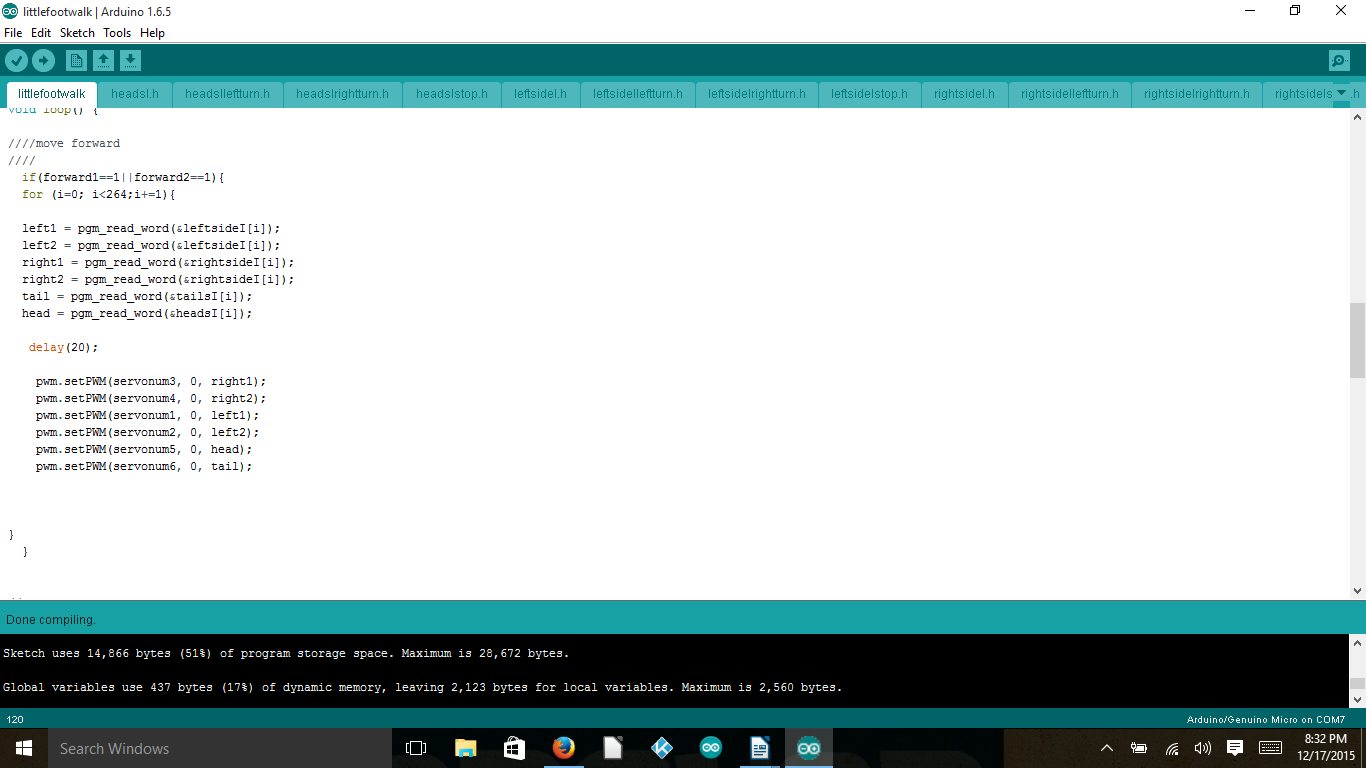Click the 8:32 PM clock

[x=1325, y=739]
